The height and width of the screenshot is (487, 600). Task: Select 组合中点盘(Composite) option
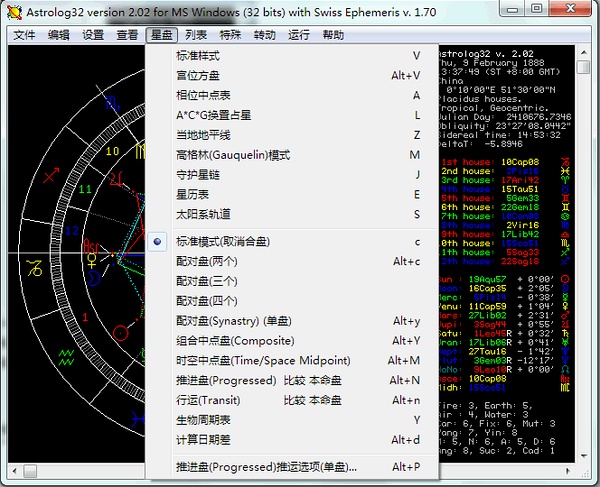[x=235, y=341]
